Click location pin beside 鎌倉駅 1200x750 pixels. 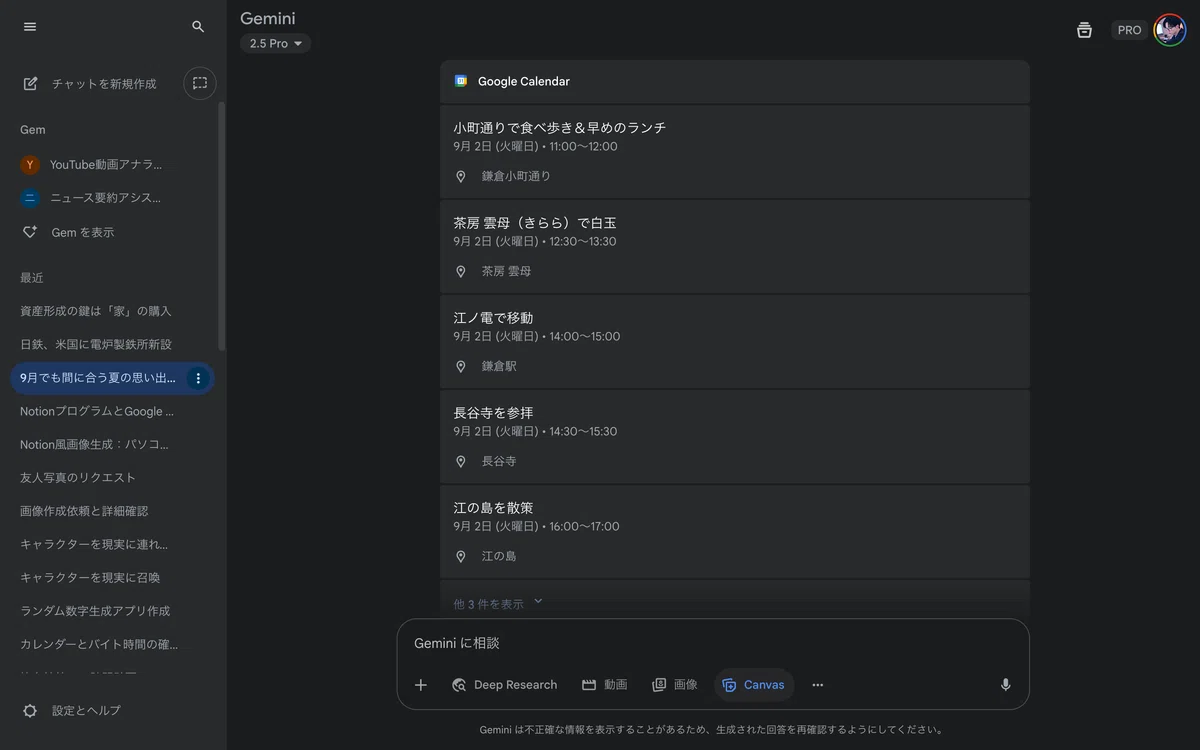point(461,366)
